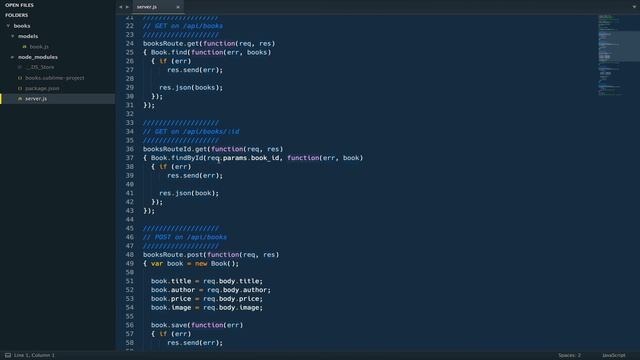640x360 pixels.
Task: Click the OPEN FILES header
Action: [x=20, y=5]
